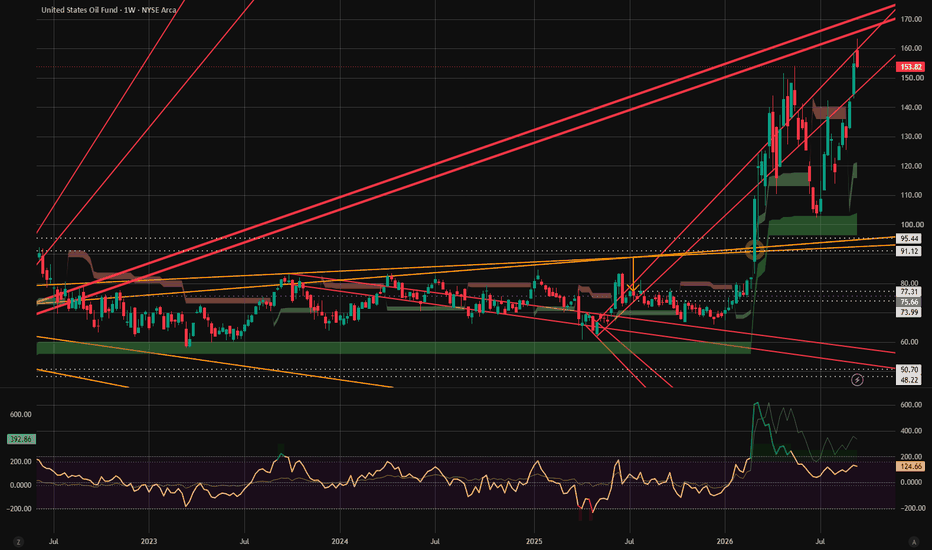The height and width of the screenshot is (550, 932).
Task: Open timezone menu via the Z icon
Action: [x=18, y=542]
